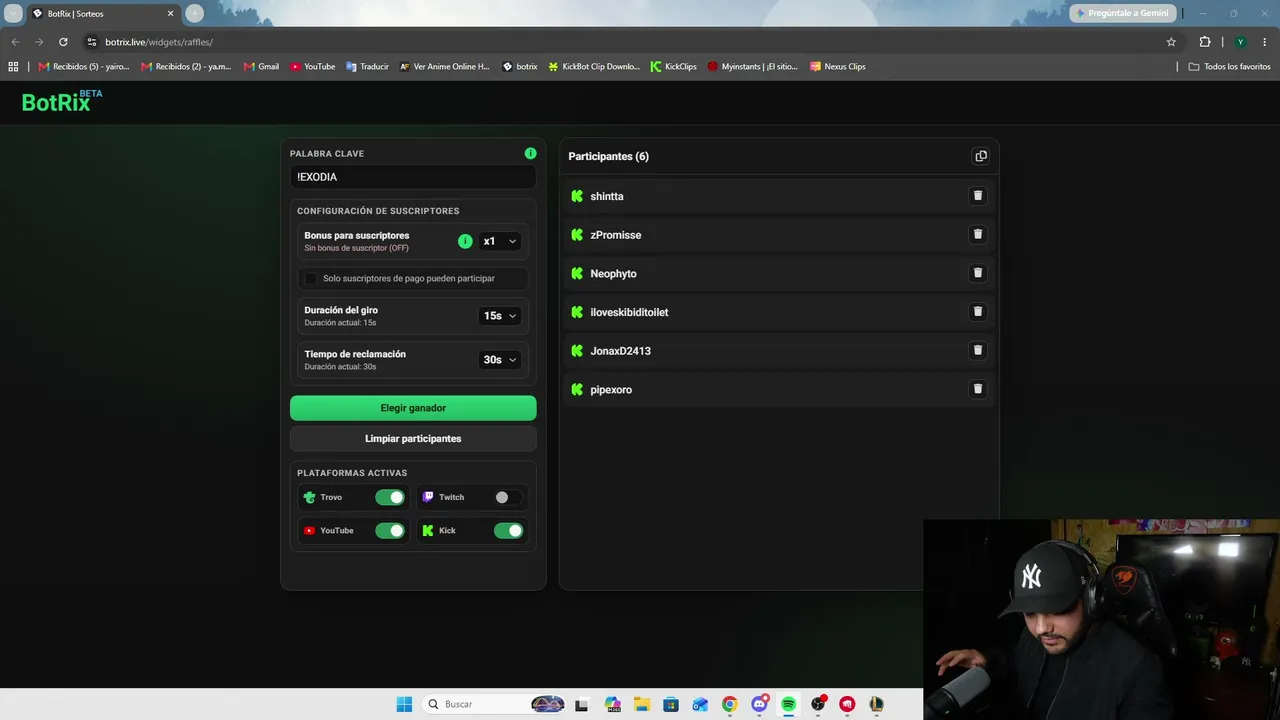This screenshot has height=720, width=1280.
Task: Open Microsoft 365 Copilot taskbar icon
Action: [613, 704]
